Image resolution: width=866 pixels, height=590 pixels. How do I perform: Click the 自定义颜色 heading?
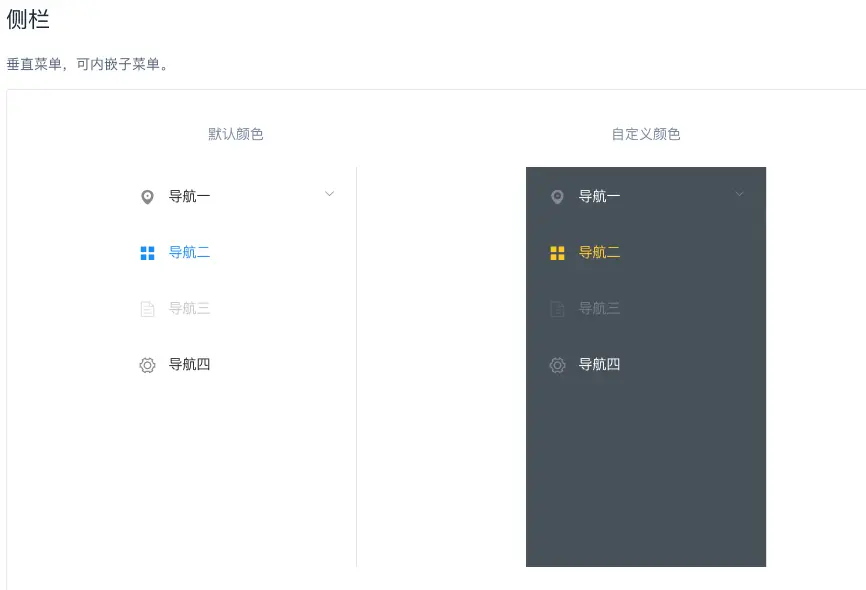click(x=646, y=134)
